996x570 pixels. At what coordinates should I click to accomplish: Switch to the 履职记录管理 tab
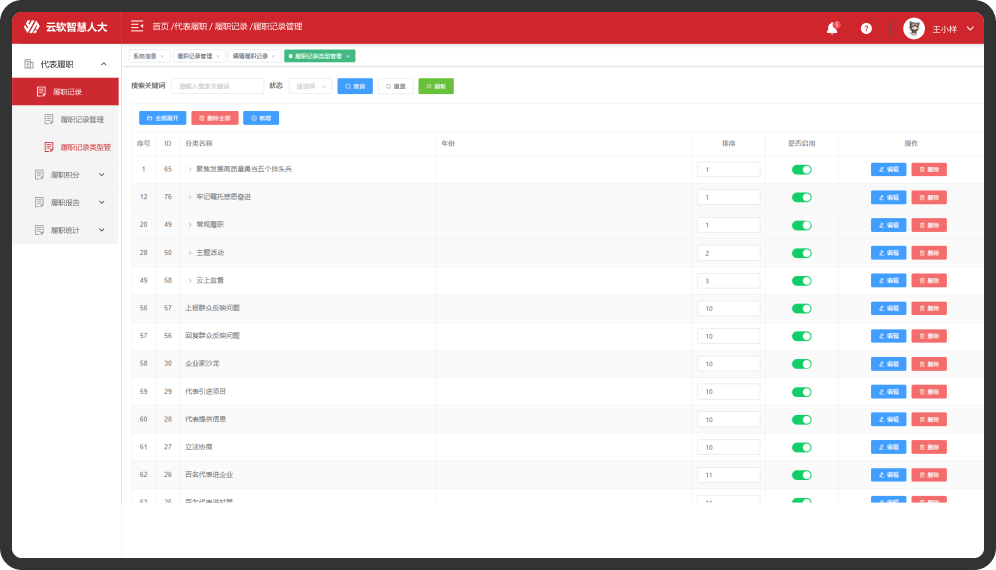(195, 56)
